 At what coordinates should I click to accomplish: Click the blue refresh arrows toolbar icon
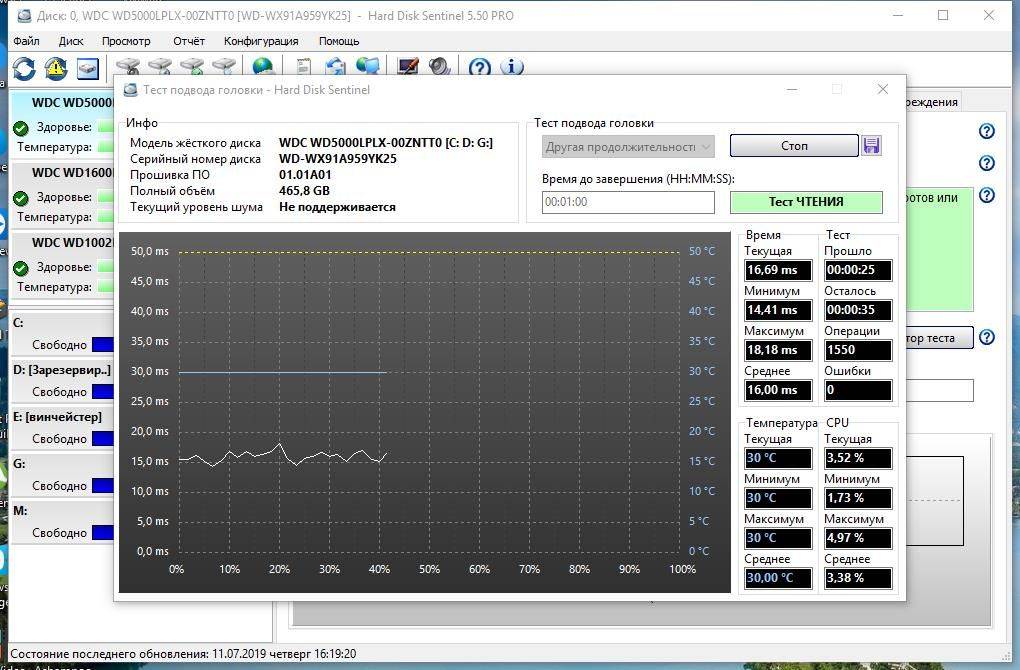(24, 68)
